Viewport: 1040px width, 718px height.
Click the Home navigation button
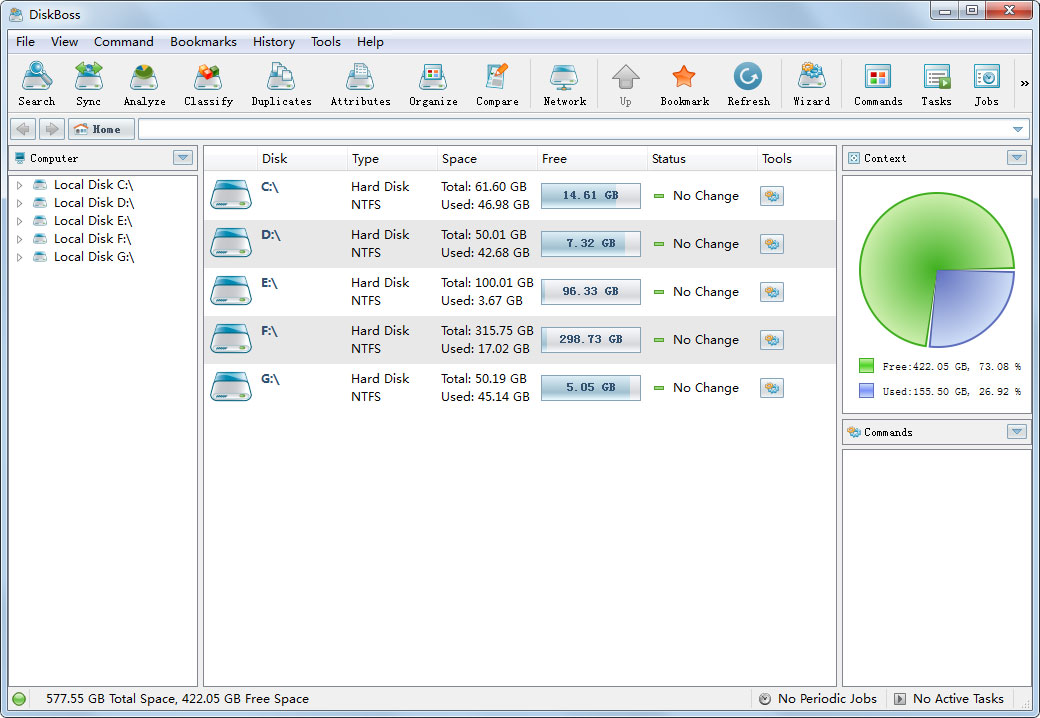pos(101,130)
